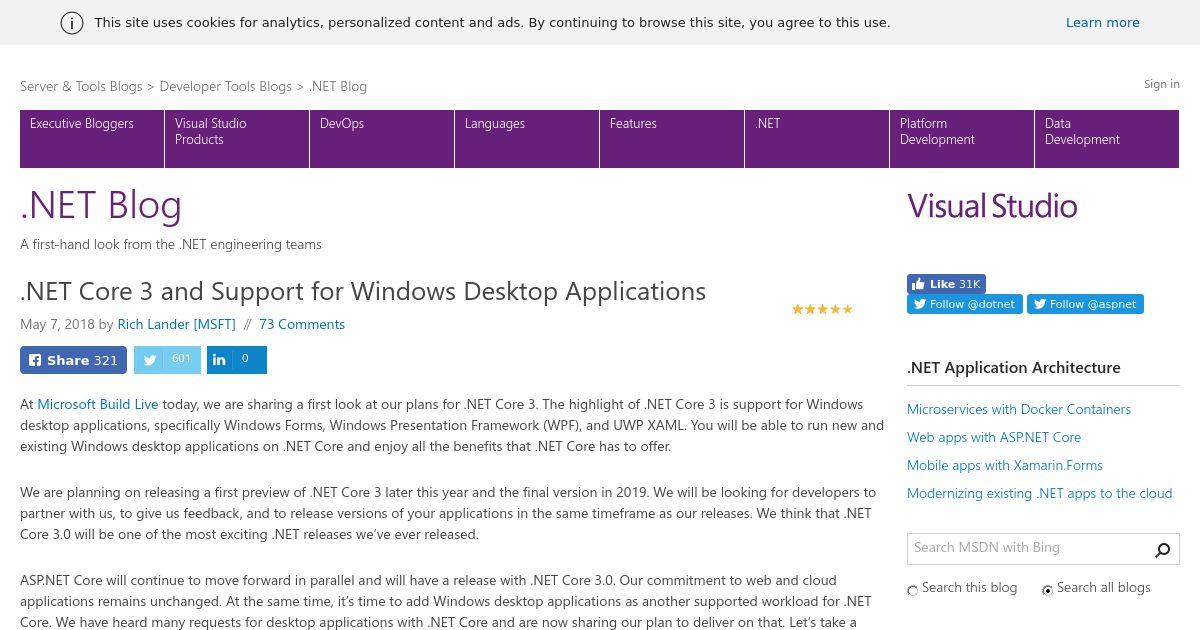
Task: Click the .NET Application Architecture heading
Action: click(1014, 367)
